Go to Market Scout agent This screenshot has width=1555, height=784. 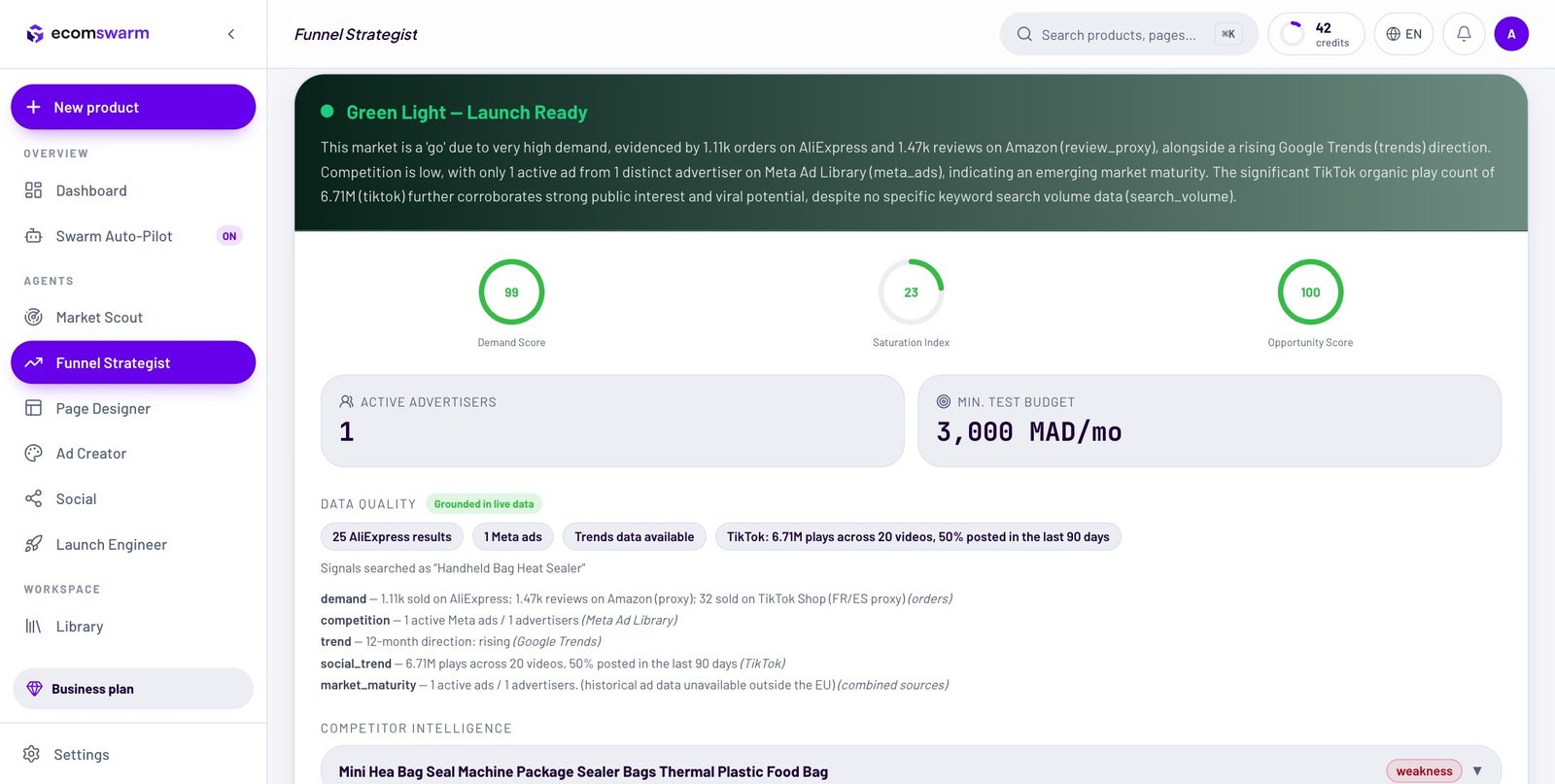(133, 318)
